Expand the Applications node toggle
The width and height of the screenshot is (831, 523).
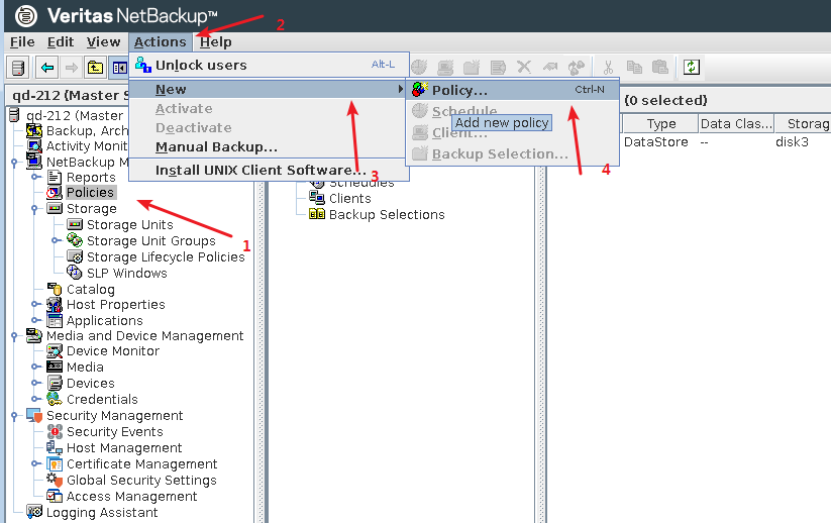point(35,320)
